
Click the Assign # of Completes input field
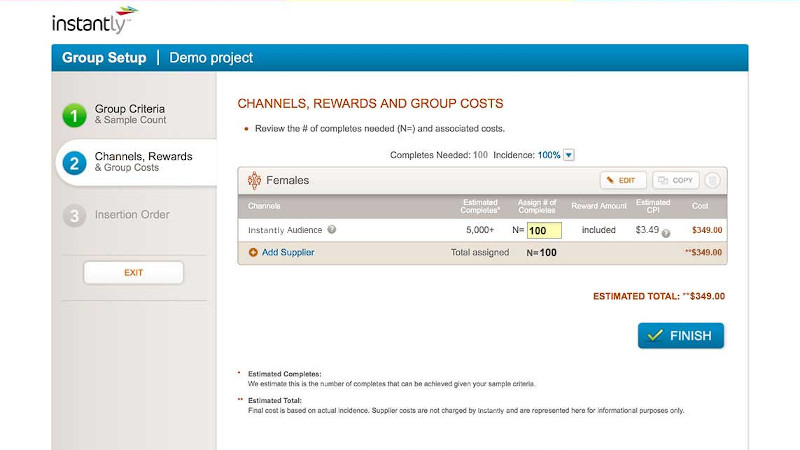(x=545, y=231)
